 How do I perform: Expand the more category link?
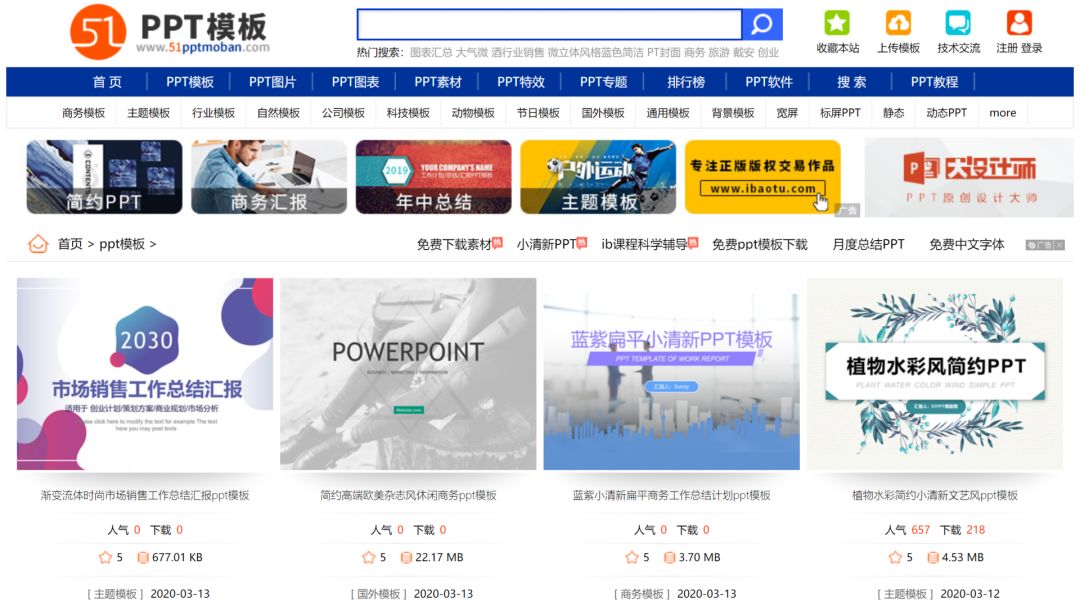pyautogui.click(x=1002, y=113)
